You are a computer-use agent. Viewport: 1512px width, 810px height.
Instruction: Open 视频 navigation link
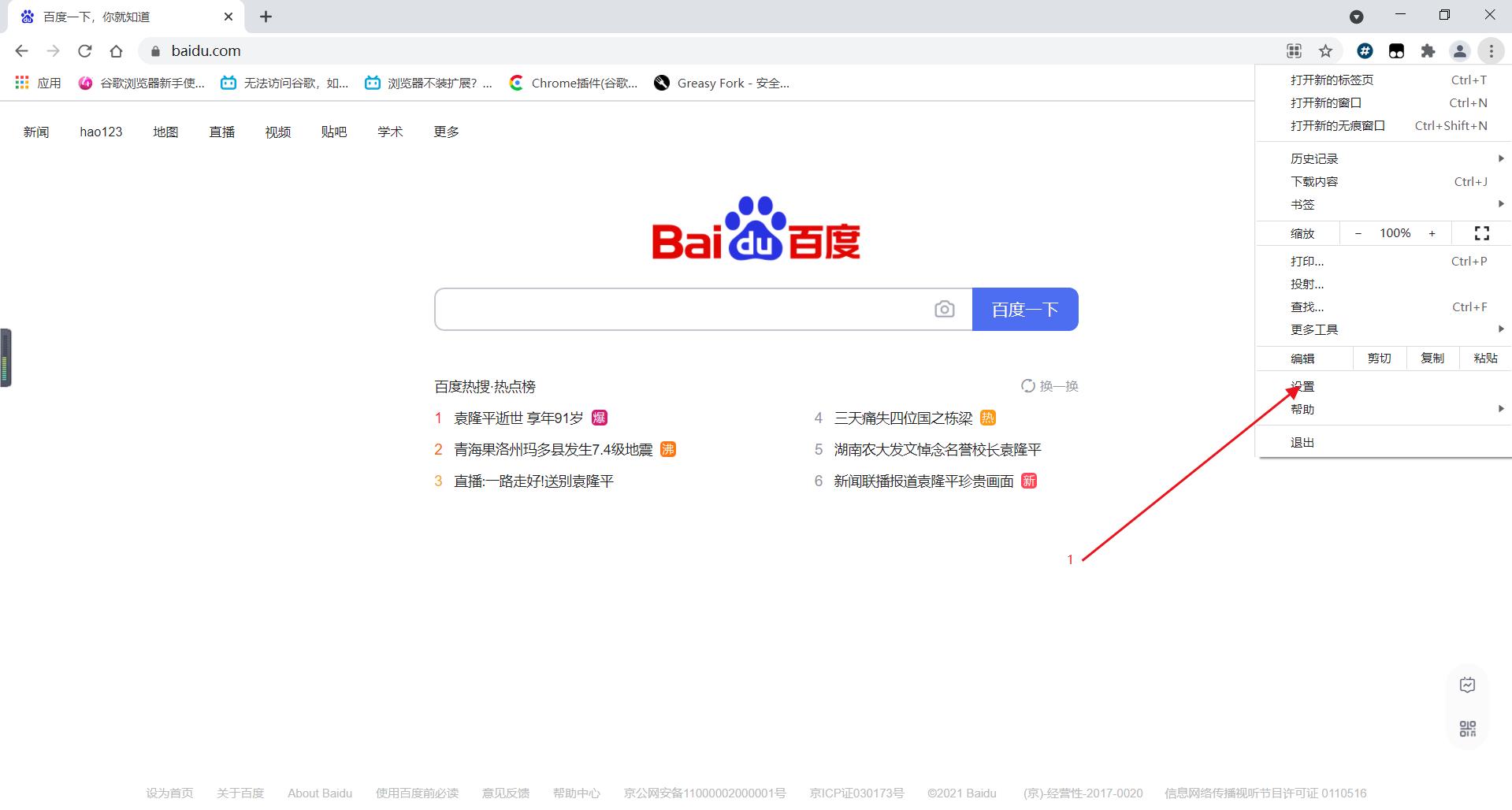278,132
